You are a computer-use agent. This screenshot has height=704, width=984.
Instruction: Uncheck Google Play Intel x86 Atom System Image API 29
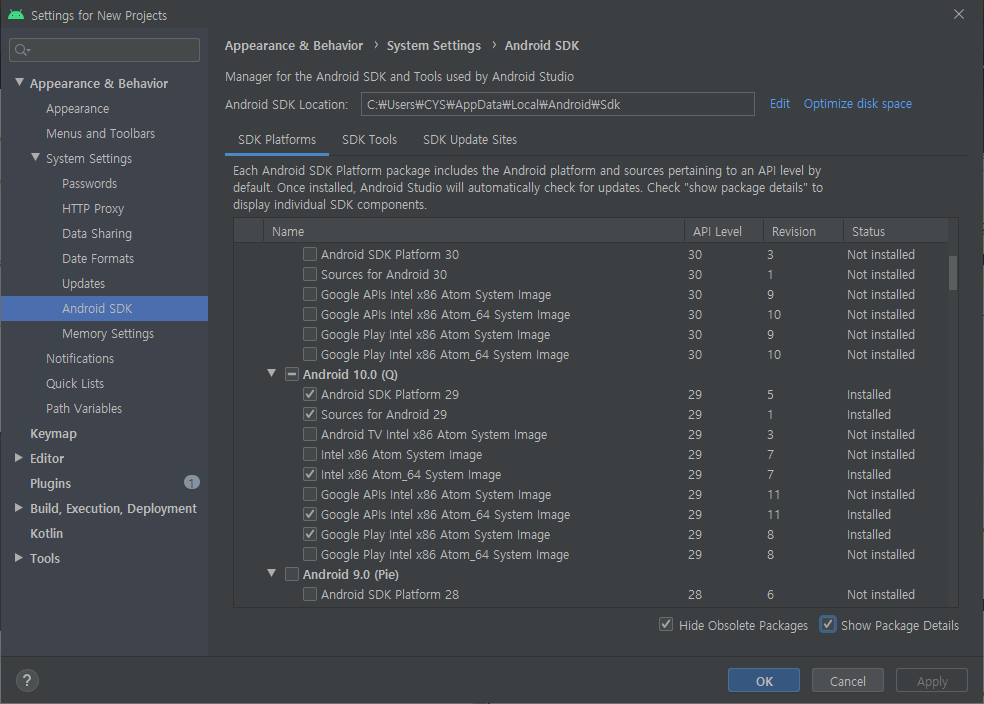(309, 534)
